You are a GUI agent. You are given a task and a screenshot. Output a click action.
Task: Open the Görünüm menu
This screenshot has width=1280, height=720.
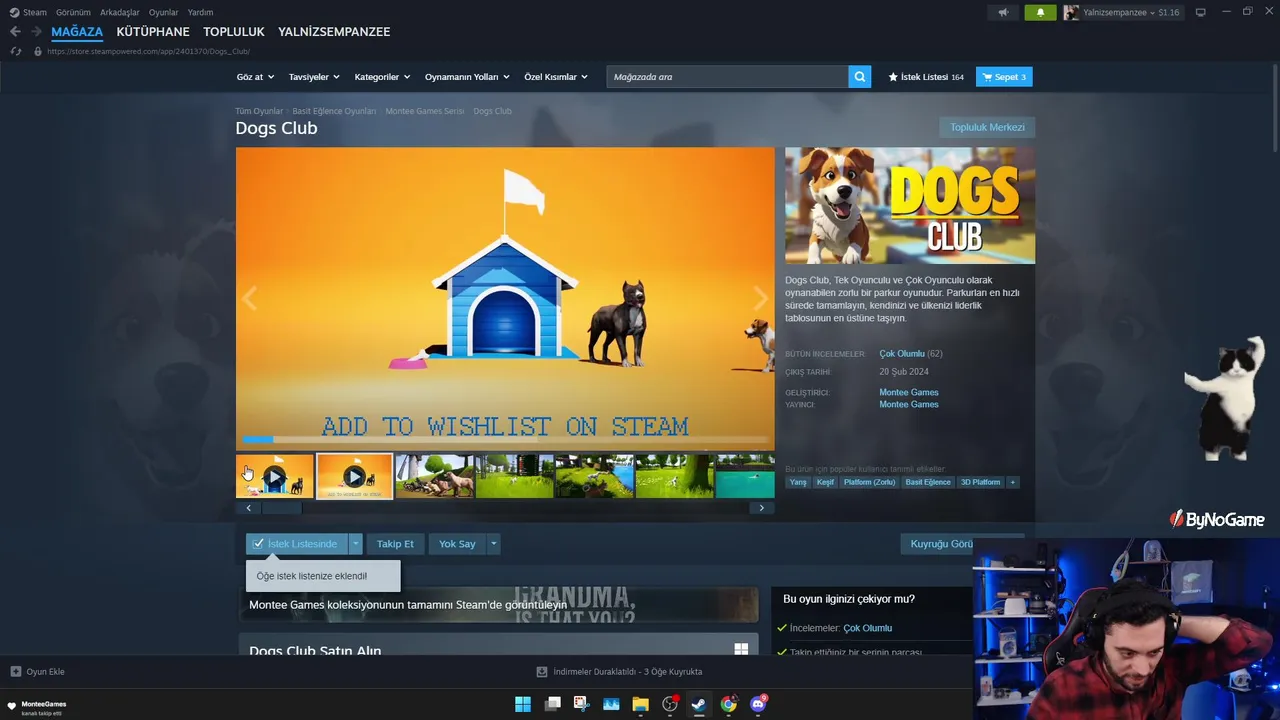point(73,12)
